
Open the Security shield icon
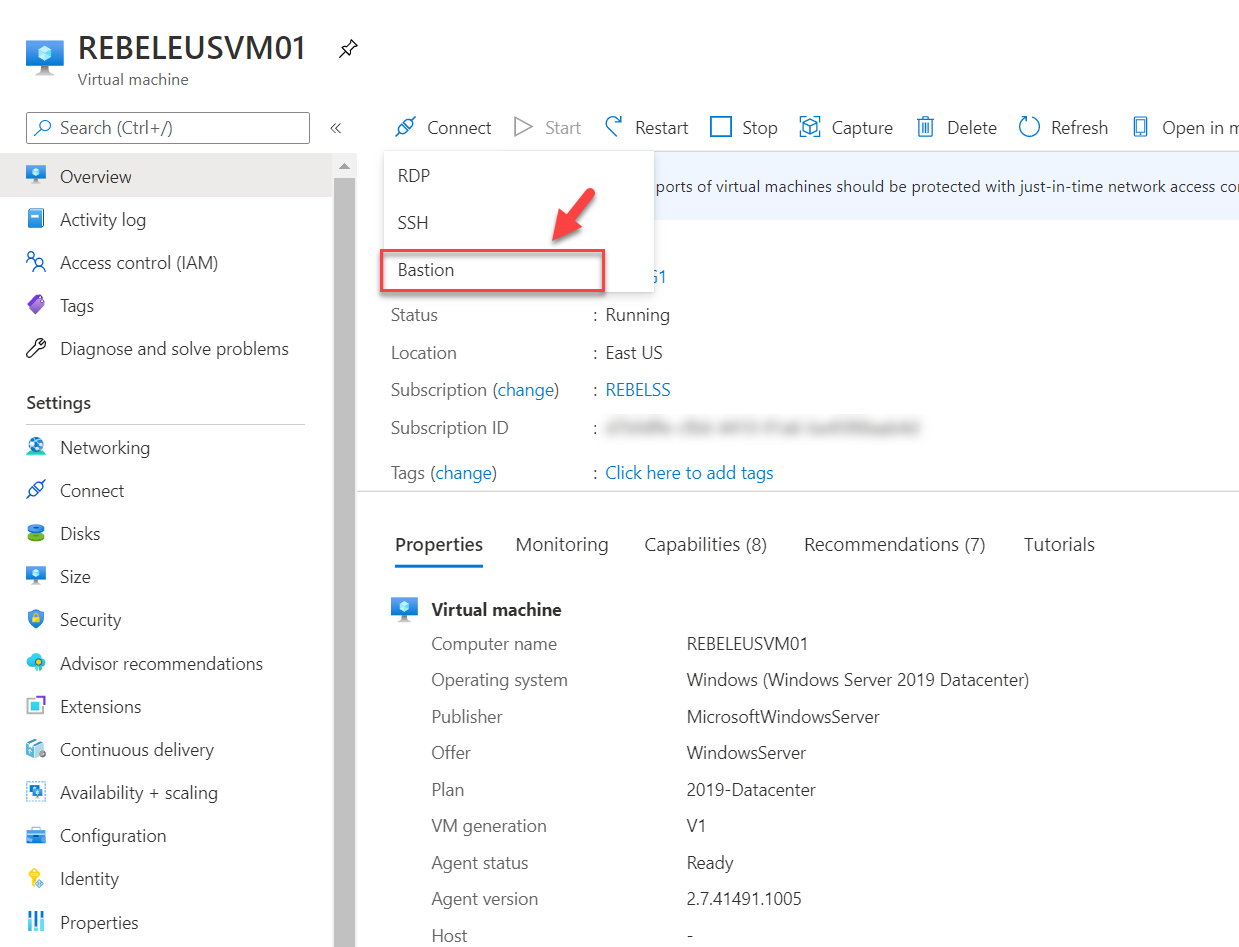36,619
